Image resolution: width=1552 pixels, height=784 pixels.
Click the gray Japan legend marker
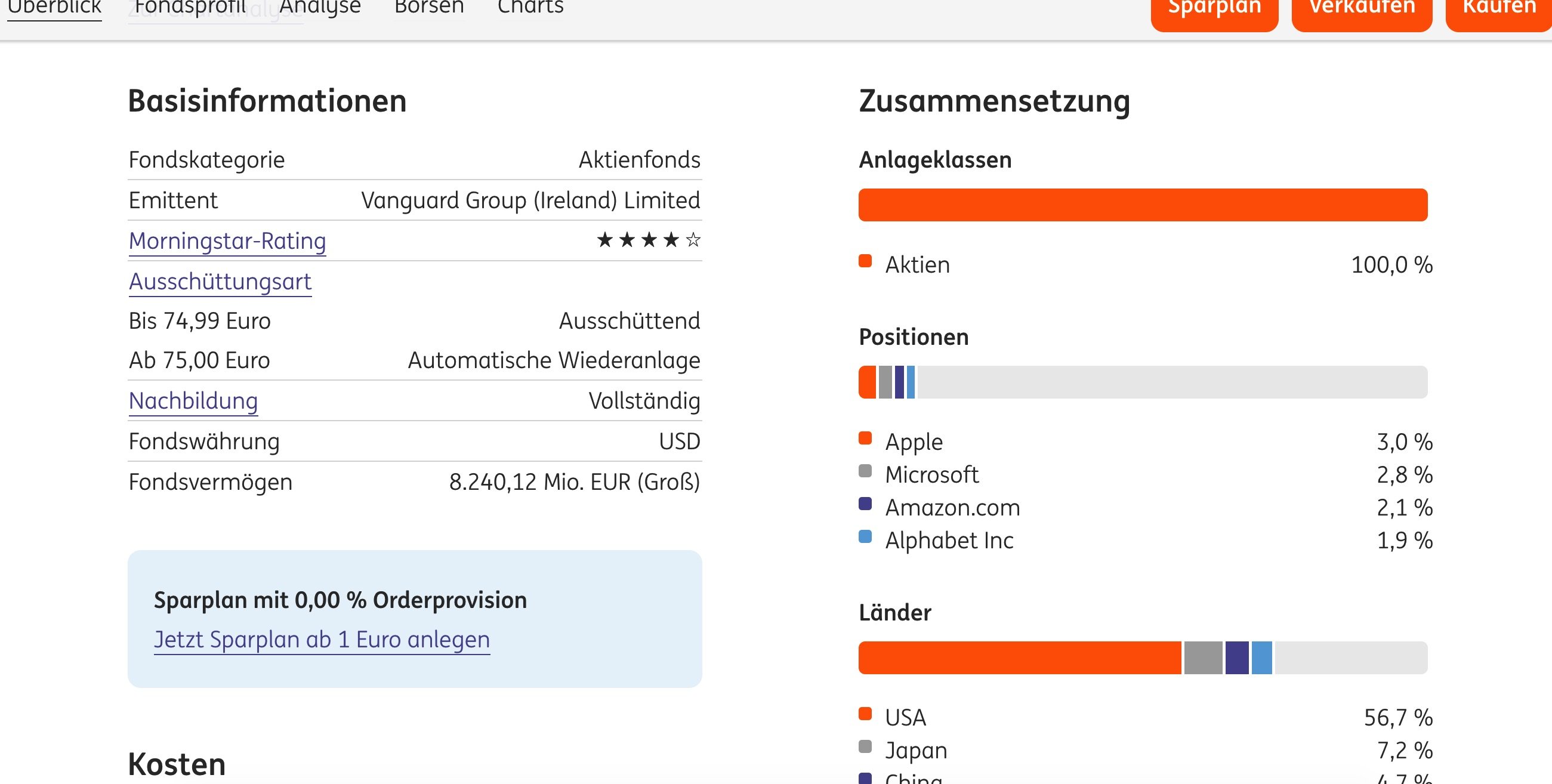coord(865,746)
